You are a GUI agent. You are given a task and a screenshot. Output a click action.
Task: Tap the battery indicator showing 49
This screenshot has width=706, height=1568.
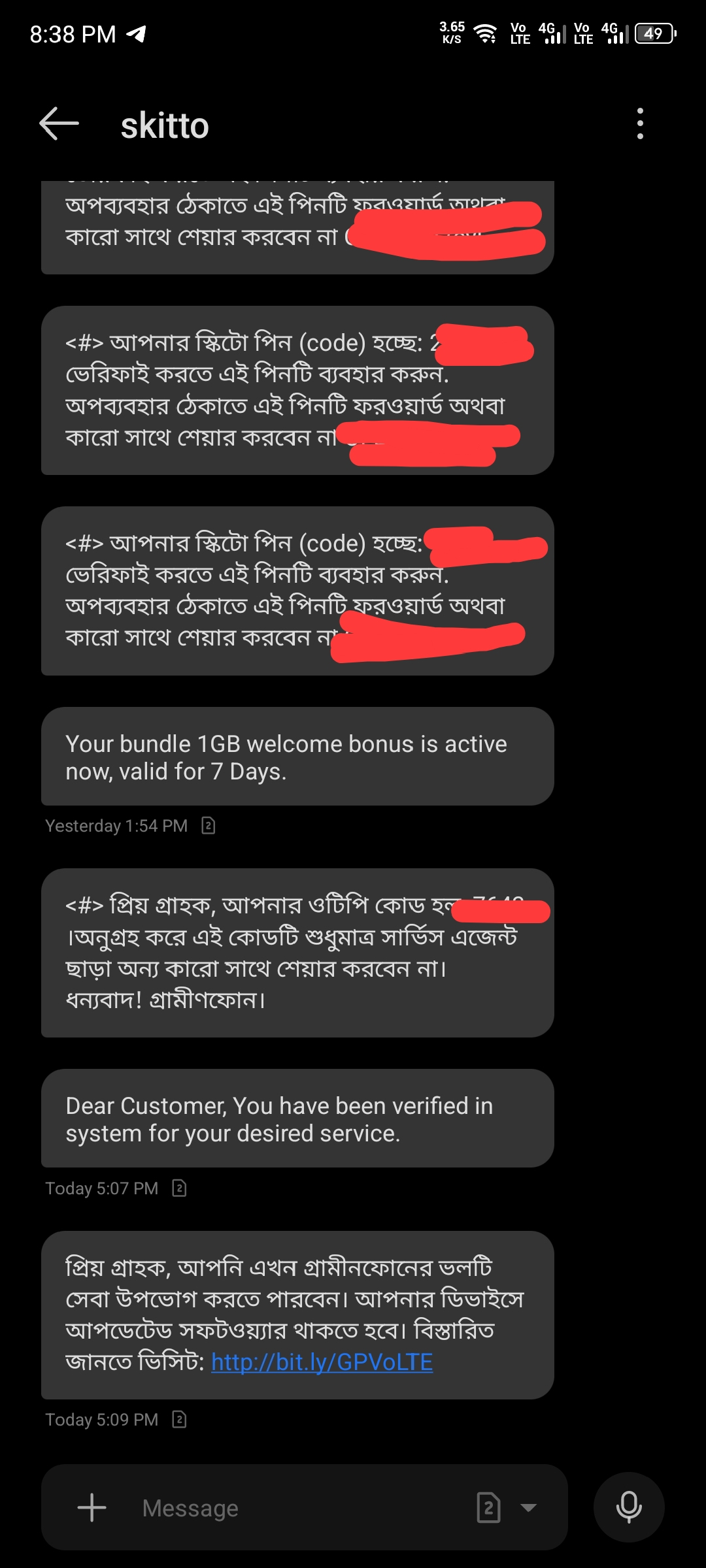pos(656,33)
